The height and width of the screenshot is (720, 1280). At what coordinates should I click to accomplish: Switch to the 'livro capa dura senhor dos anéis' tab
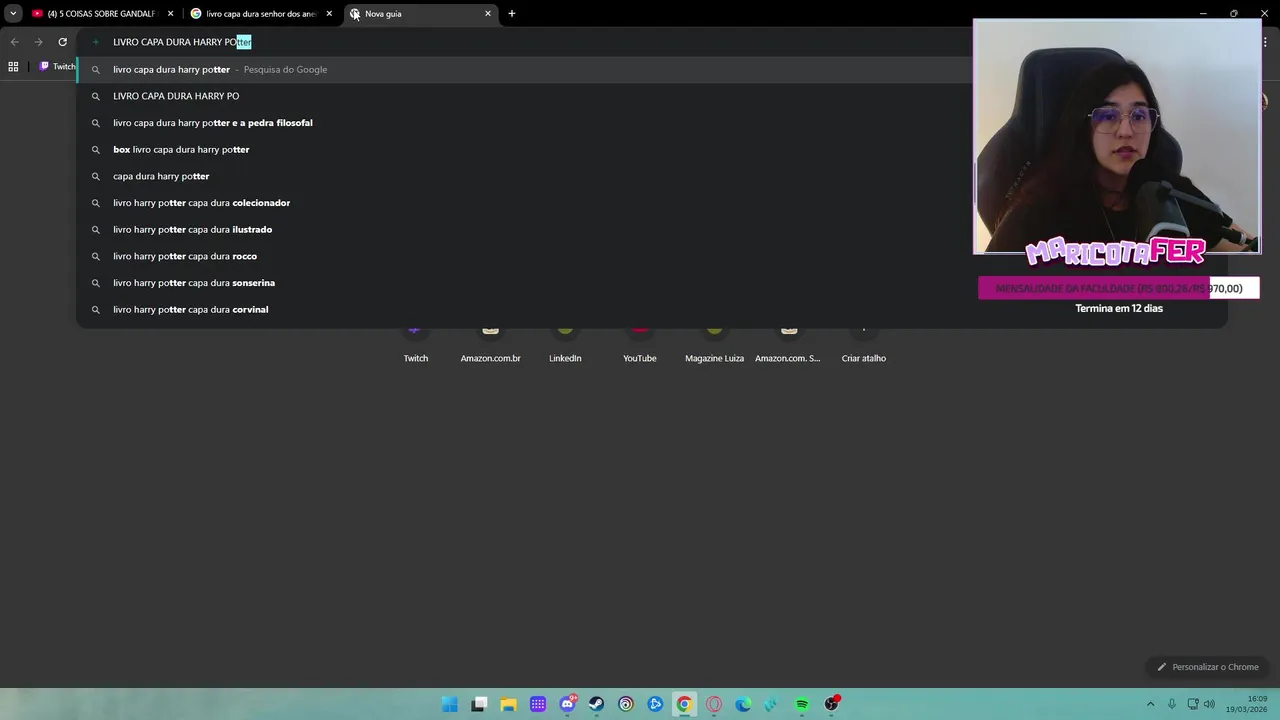tap(260, 14)
